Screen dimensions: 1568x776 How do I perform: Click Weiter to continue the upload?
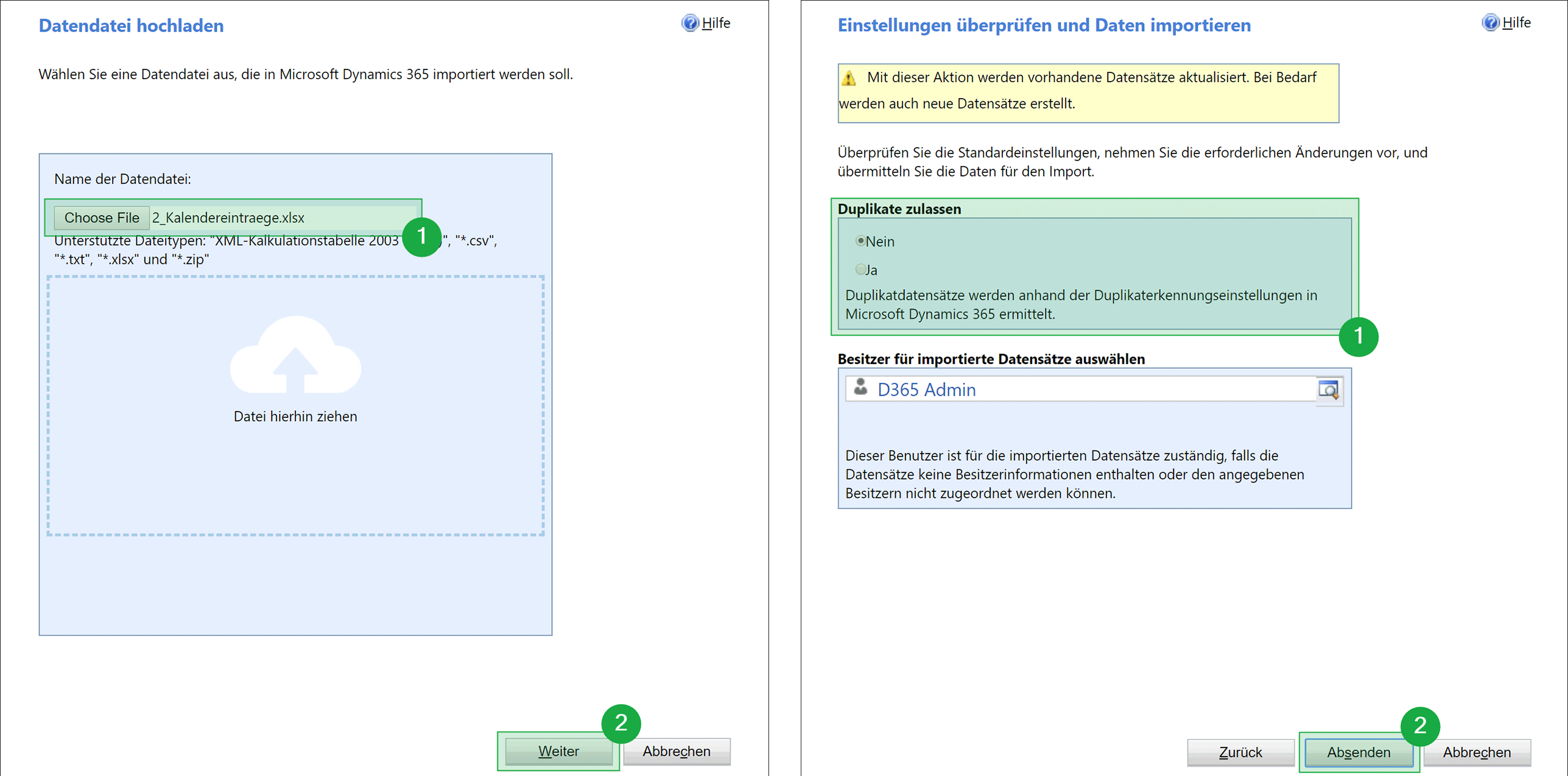[x=558, y=751]
